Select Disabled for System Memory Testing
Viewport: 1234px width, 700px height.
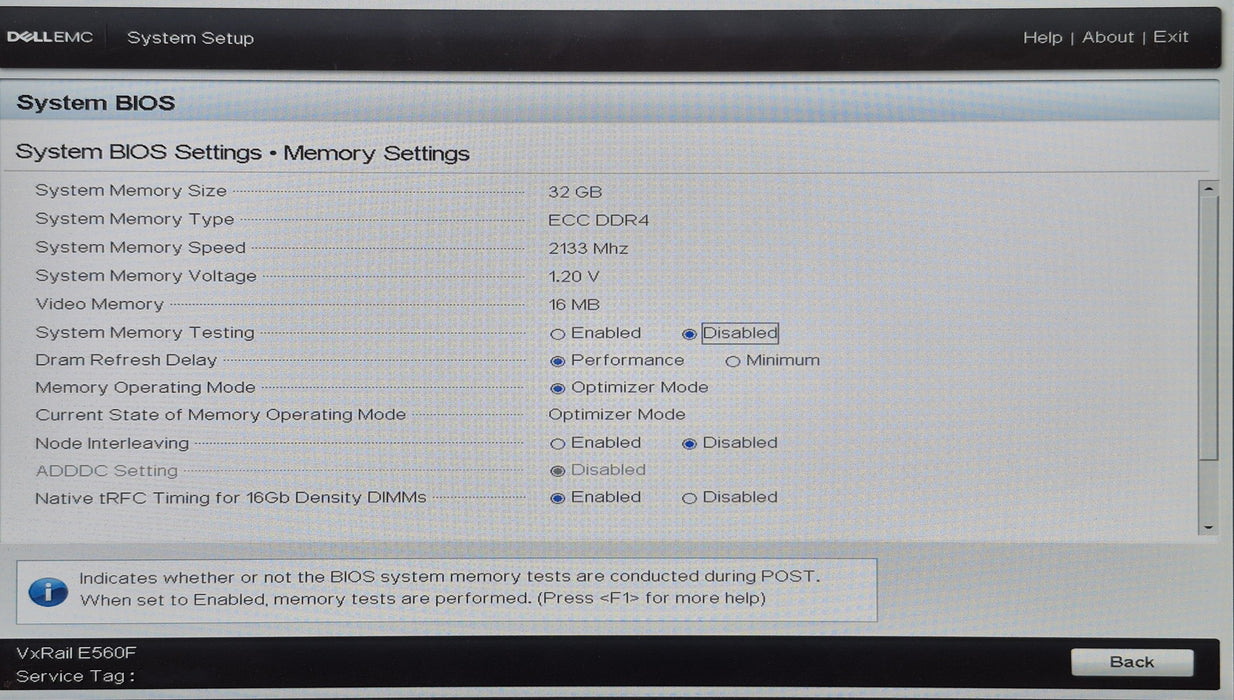[689, 334]
